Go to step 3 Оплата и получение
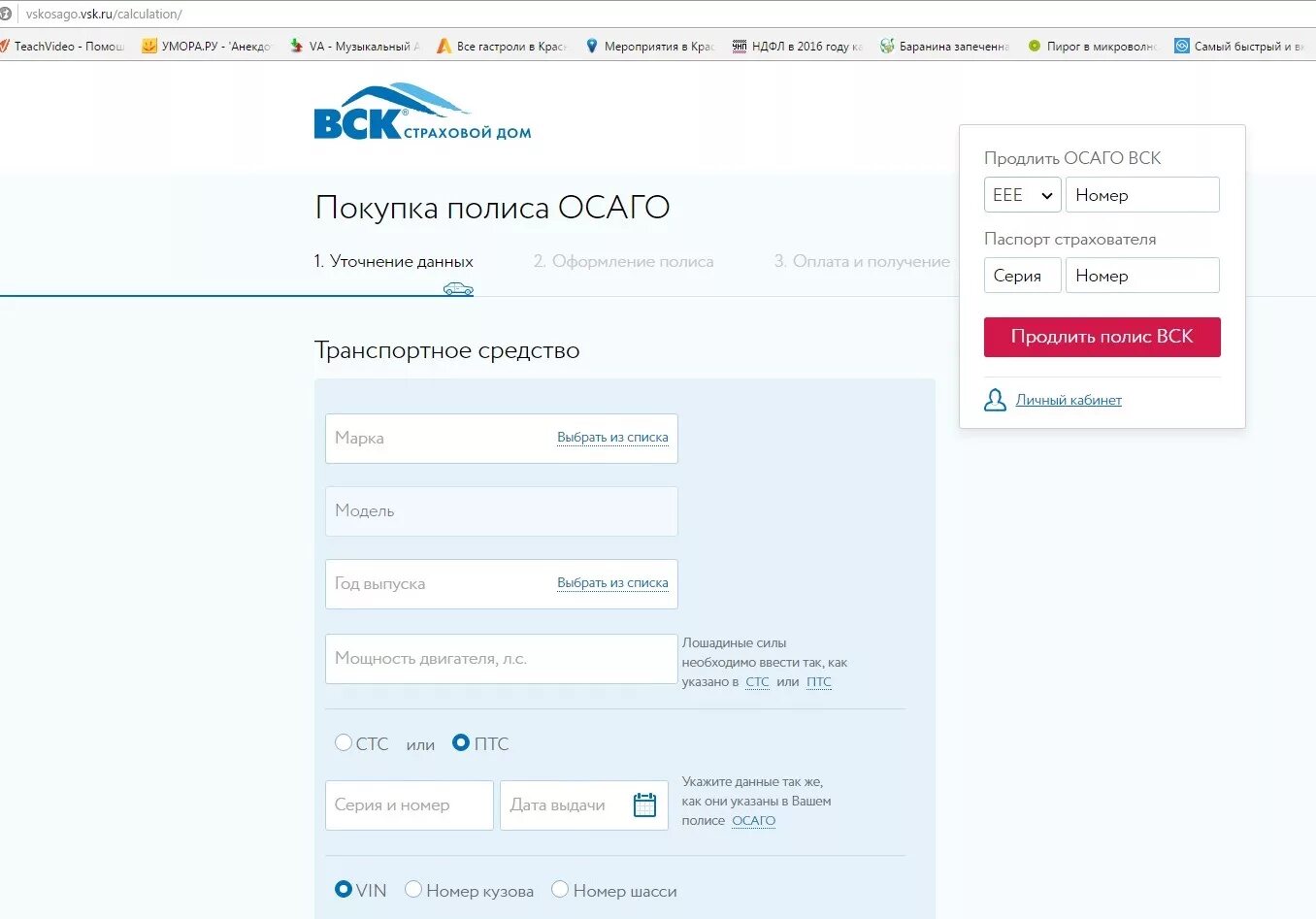 [x=862, y=261]
